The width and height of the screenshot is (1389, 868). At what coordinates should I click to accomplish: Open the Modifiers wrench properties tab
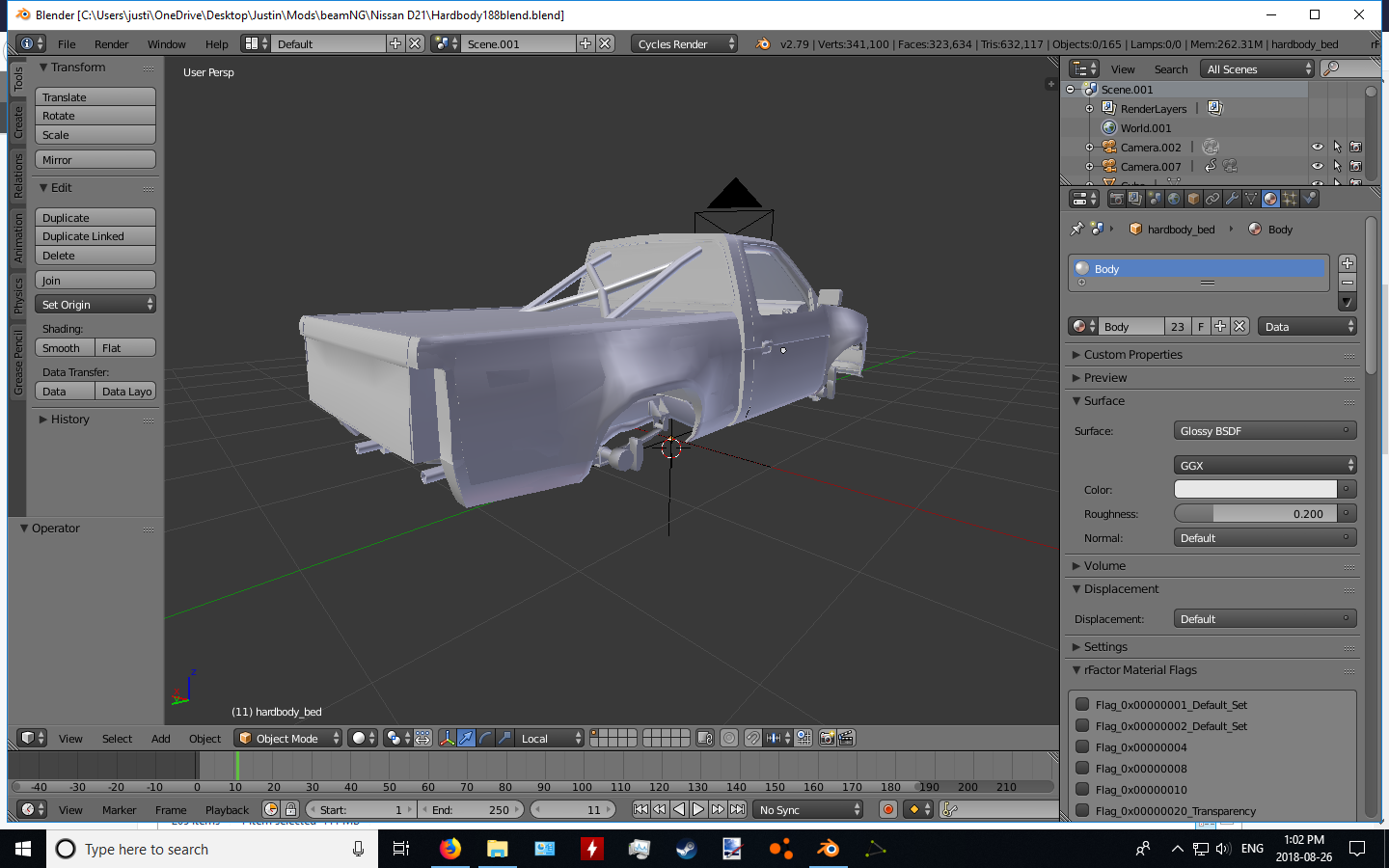point(1232,199)
